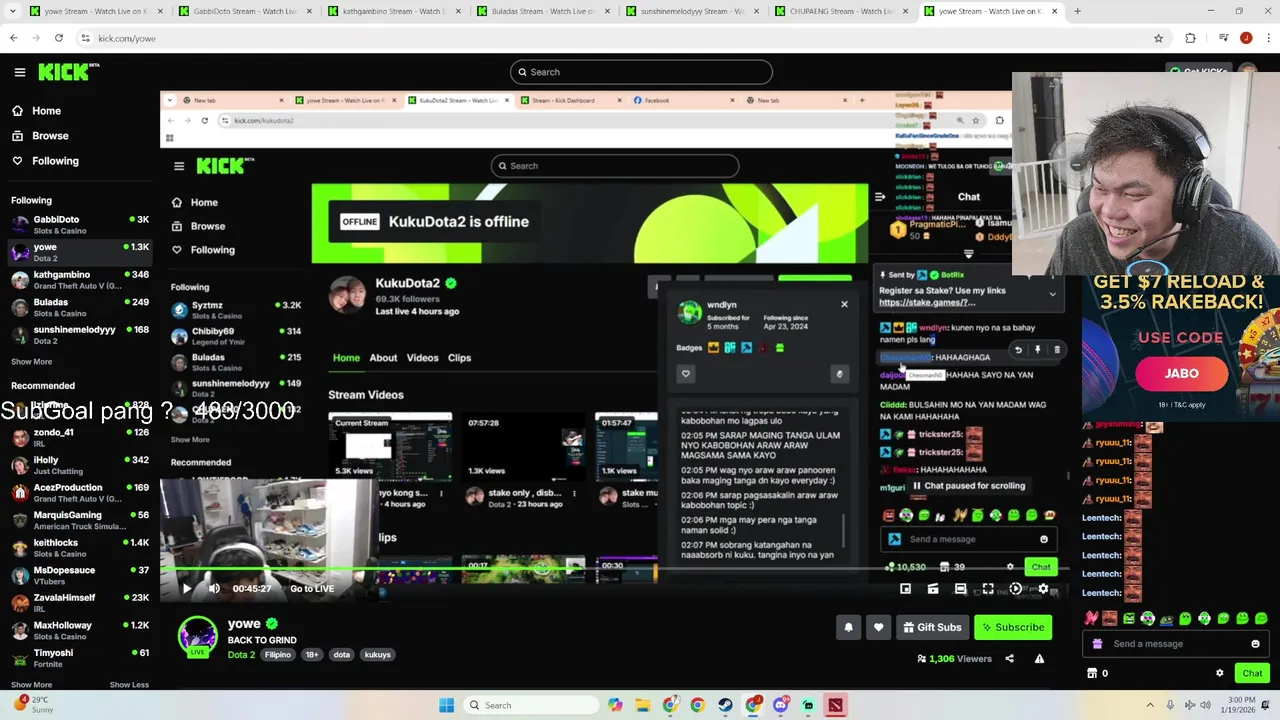
Task: Toggle fullscreen on the player
Action: (988, 589)
